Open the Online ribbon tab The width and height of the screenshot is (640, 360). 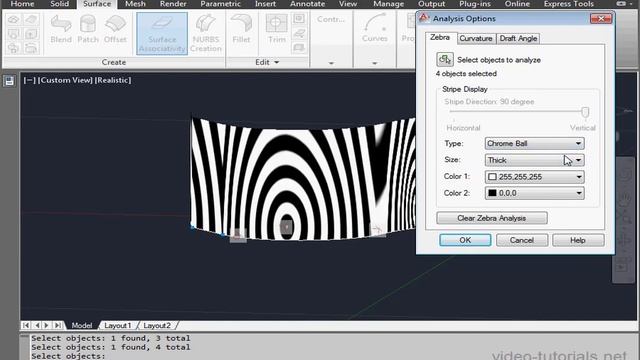(x=517, y=4)
